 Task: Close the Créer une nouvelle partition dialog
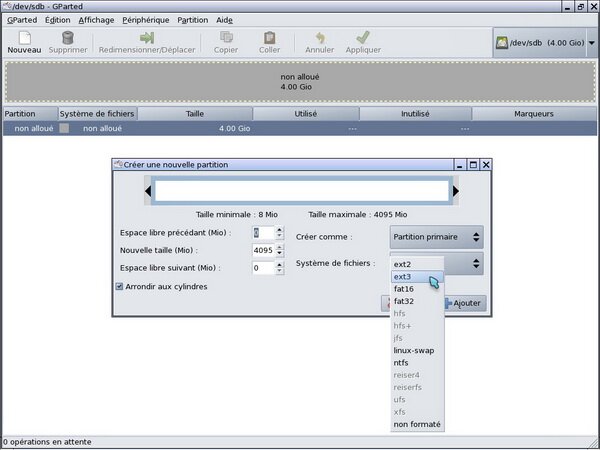(x=486, y=165)
